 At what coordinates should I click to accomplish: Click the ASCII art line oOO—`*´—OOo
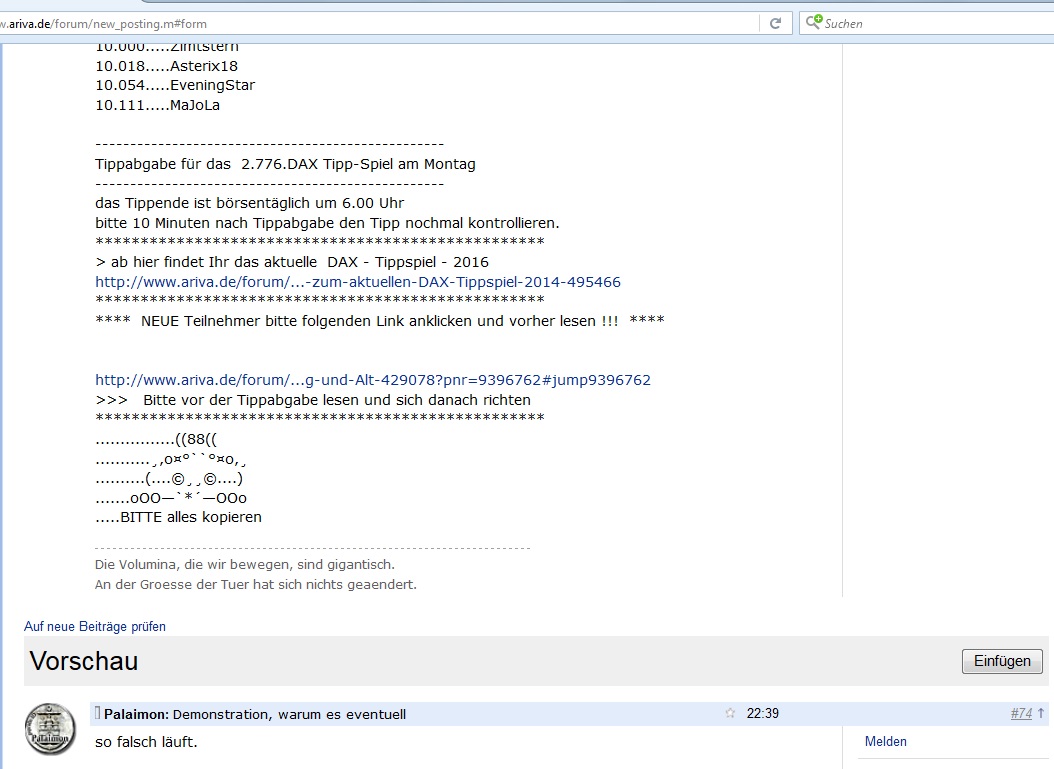tap(171, 498)
